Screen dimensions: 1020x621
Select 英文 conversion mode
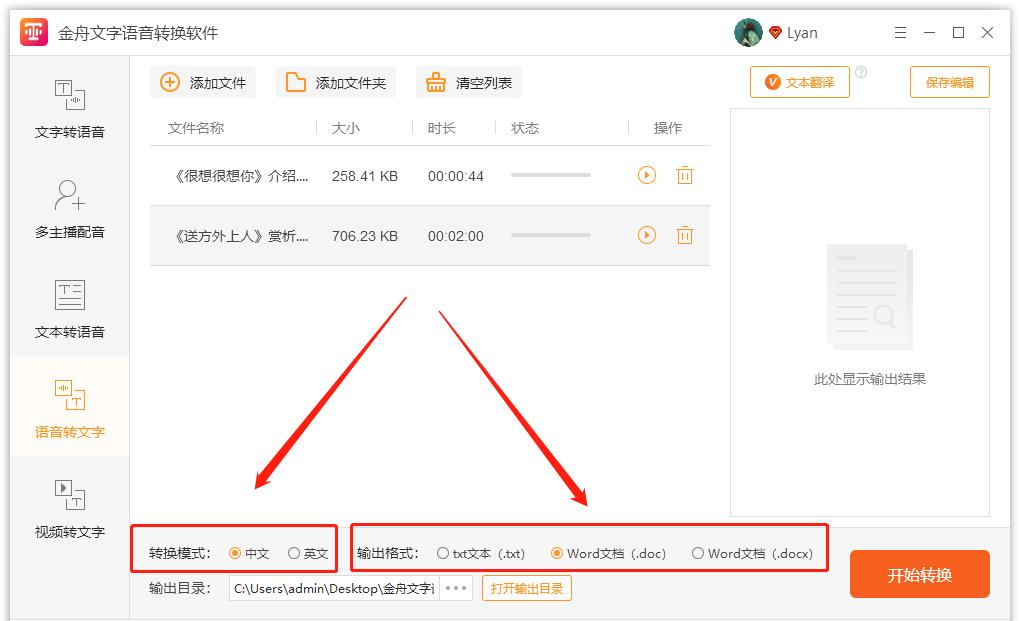(x=293, y=551)
